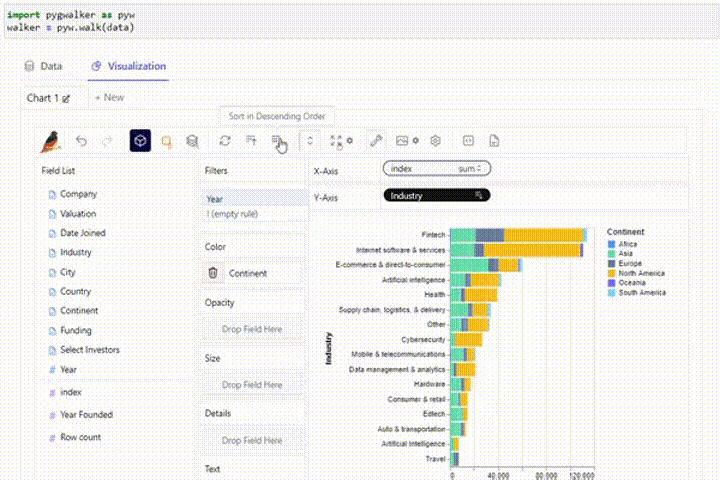This screenshot has height=480, width=720.
Task: Click North America legend swatch
Action: pyautogui.click(x=611, y=273)
